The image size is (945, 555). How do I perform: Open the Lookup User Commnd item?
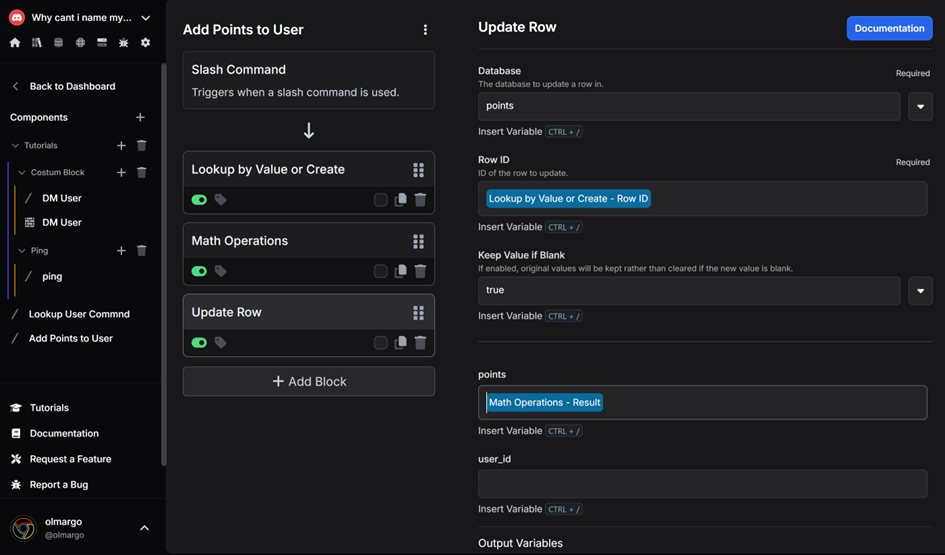click(x=79, y=314)
